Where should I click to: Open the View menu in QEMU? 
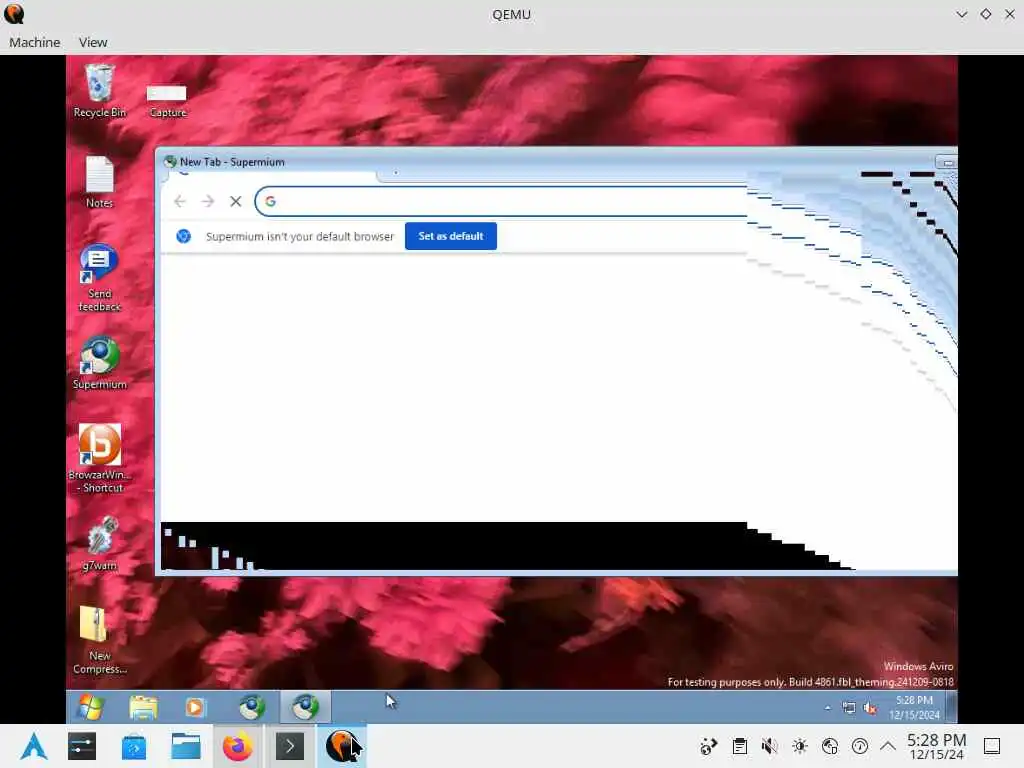[93, 42]
